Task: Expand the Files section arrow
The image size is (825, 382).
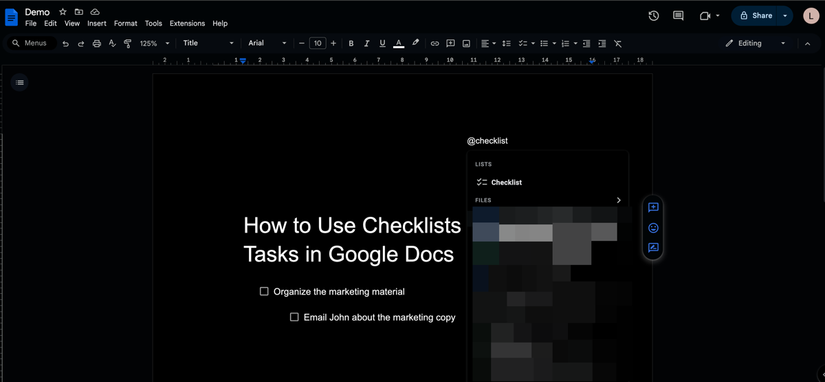Action: point(619,200)
